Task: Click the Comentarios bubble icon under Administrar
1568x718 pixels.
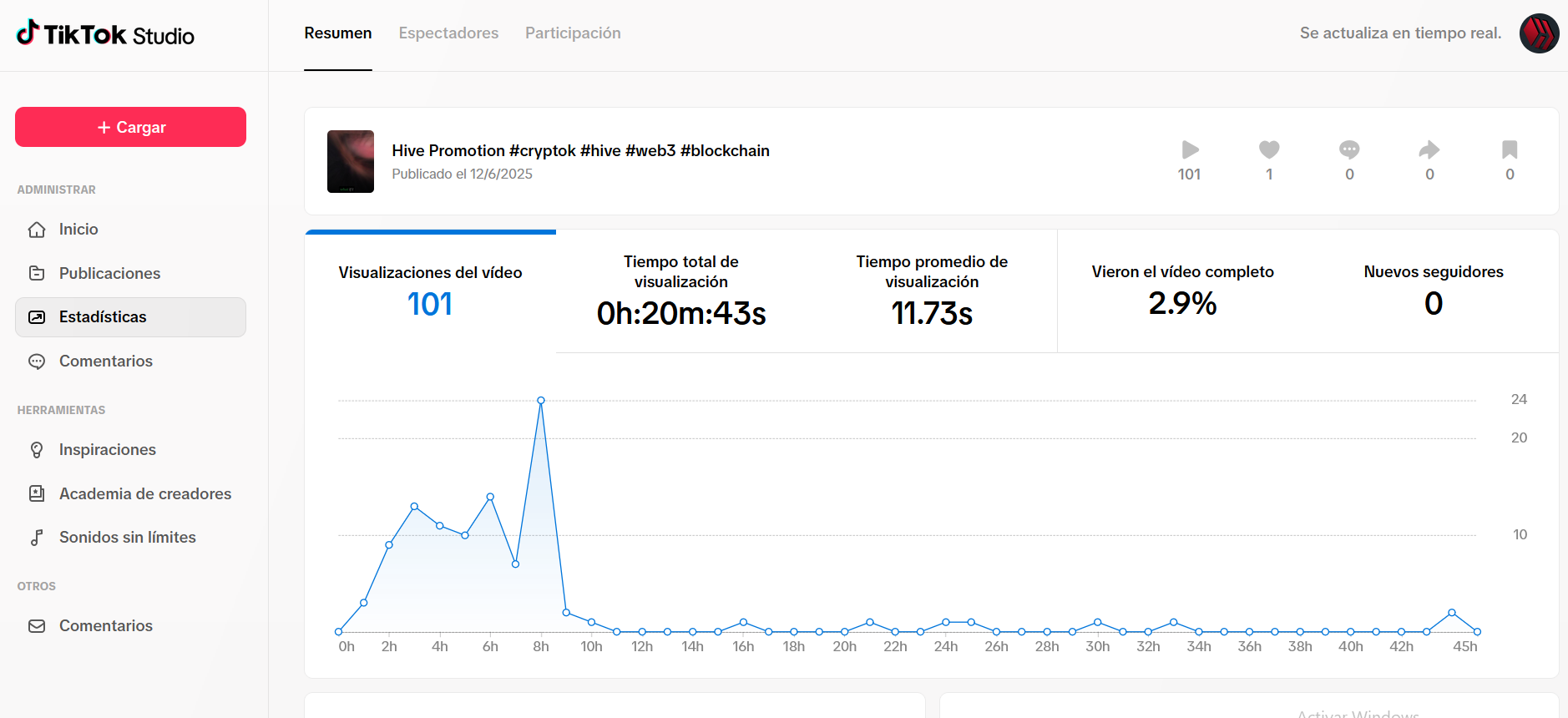Action: coord(37,362)
